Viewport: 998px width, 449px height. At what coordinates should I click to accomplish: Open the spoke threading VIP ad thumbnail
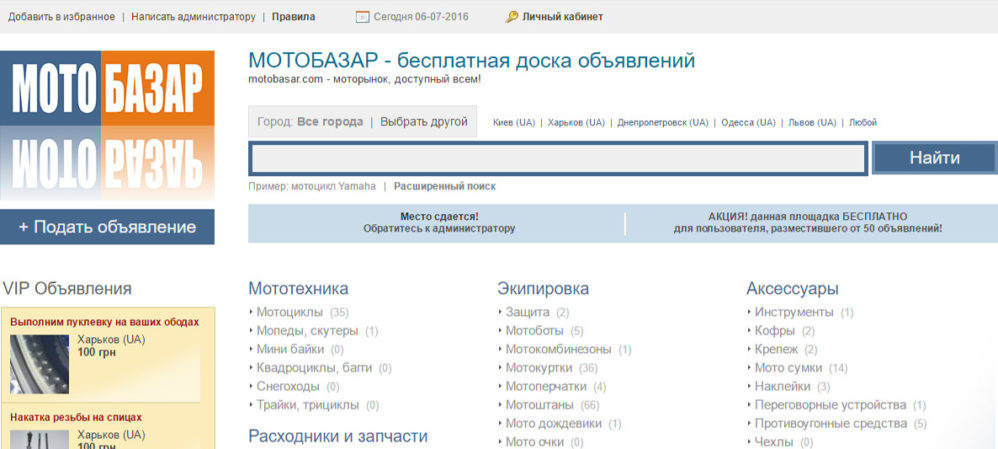39,439
